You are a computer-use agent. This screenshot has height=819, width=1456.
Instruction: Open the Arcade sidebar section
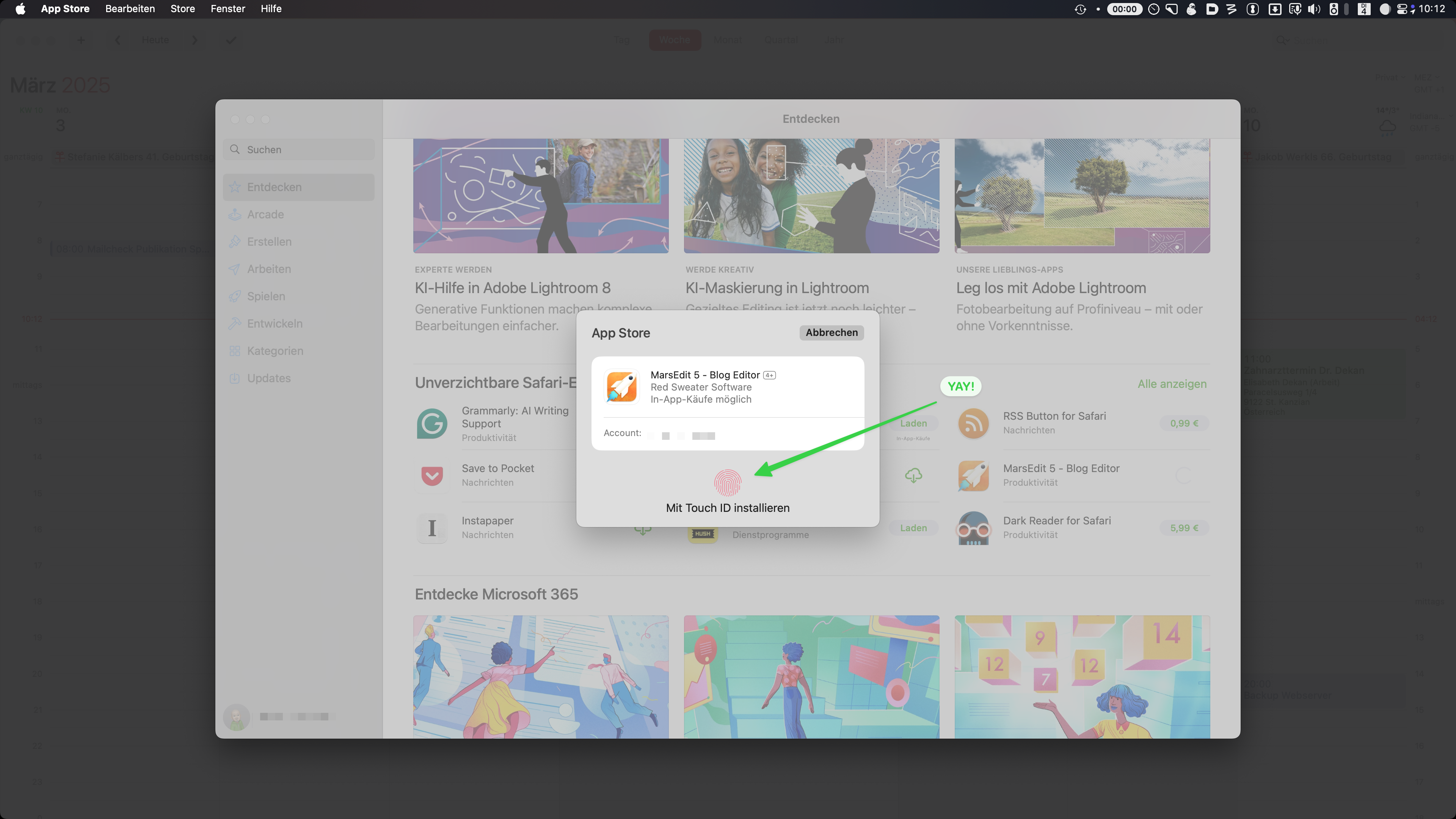tap(265, 214)
